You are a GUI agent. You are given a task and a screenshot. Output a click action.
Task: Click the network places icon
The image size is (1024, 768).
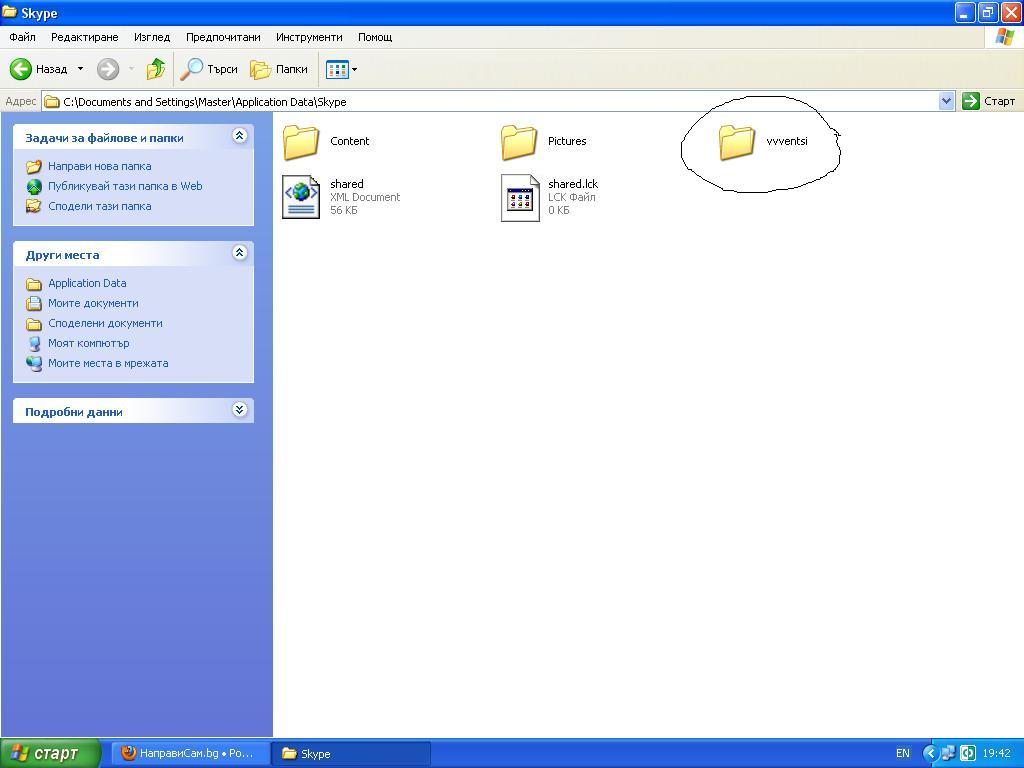click(x=34, y=364)
